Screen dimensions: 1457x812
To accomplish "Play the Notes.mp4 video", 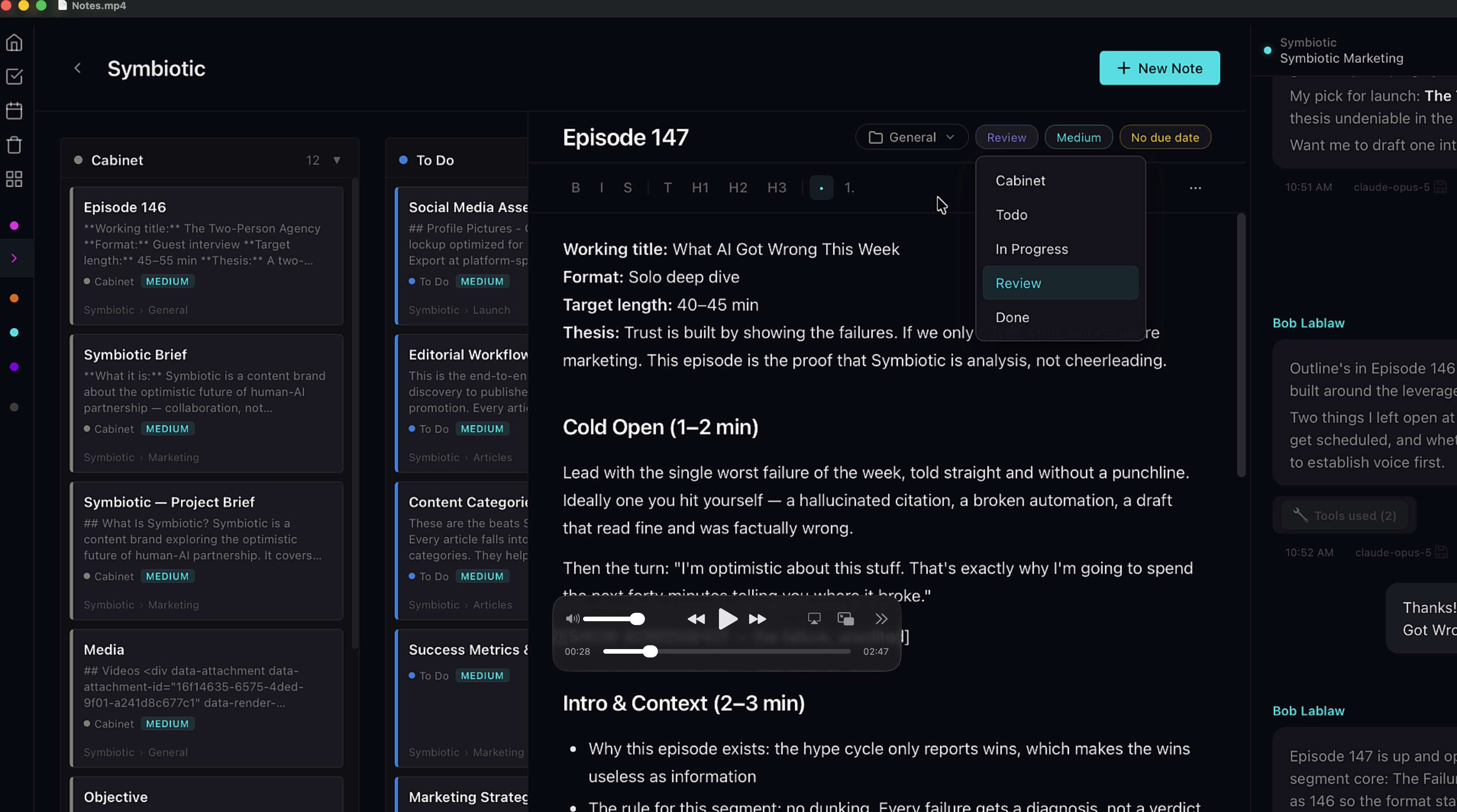I will (727, 619).
